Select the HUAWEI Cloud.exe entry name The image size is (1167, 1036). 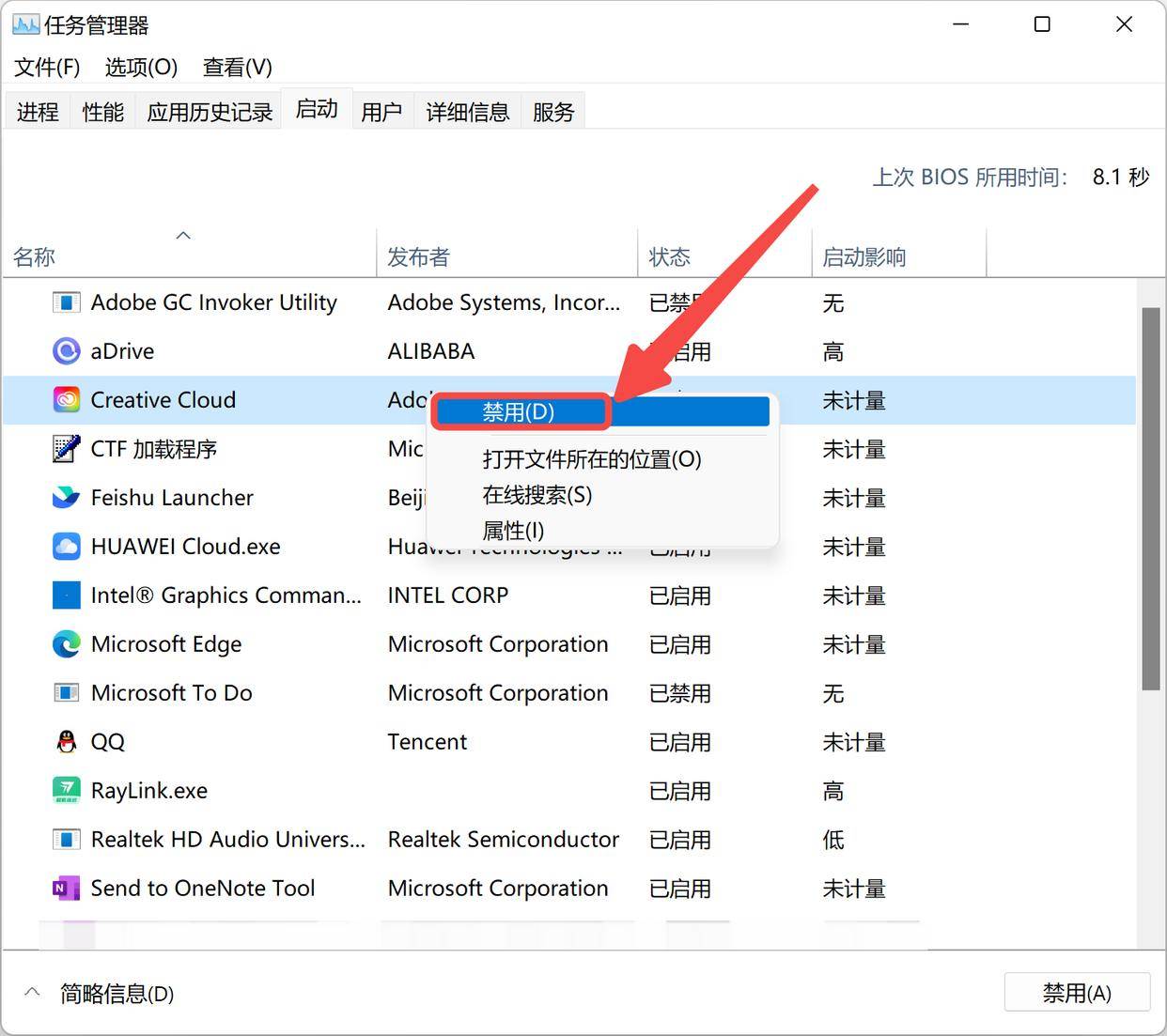[x=185, y=547]
